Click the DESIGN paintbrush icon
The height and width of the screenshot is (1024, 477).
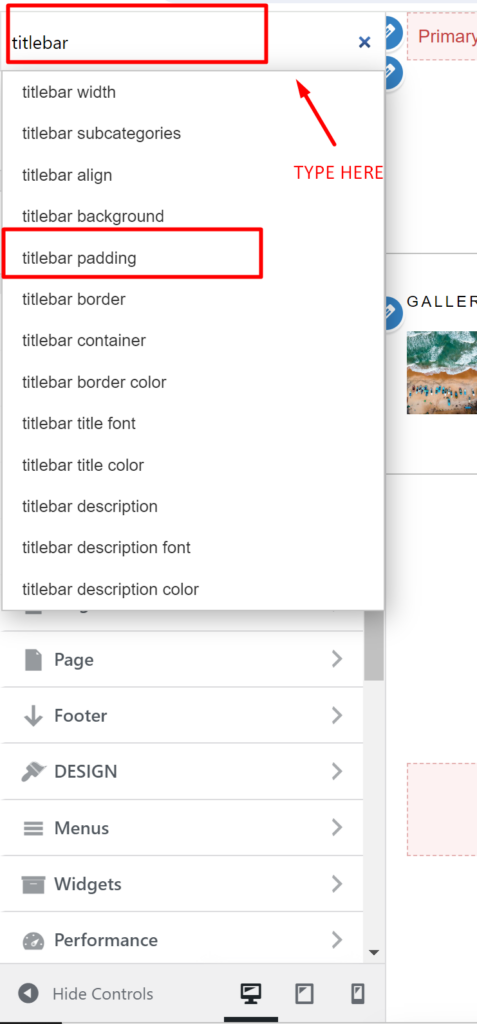coord(33,772)
